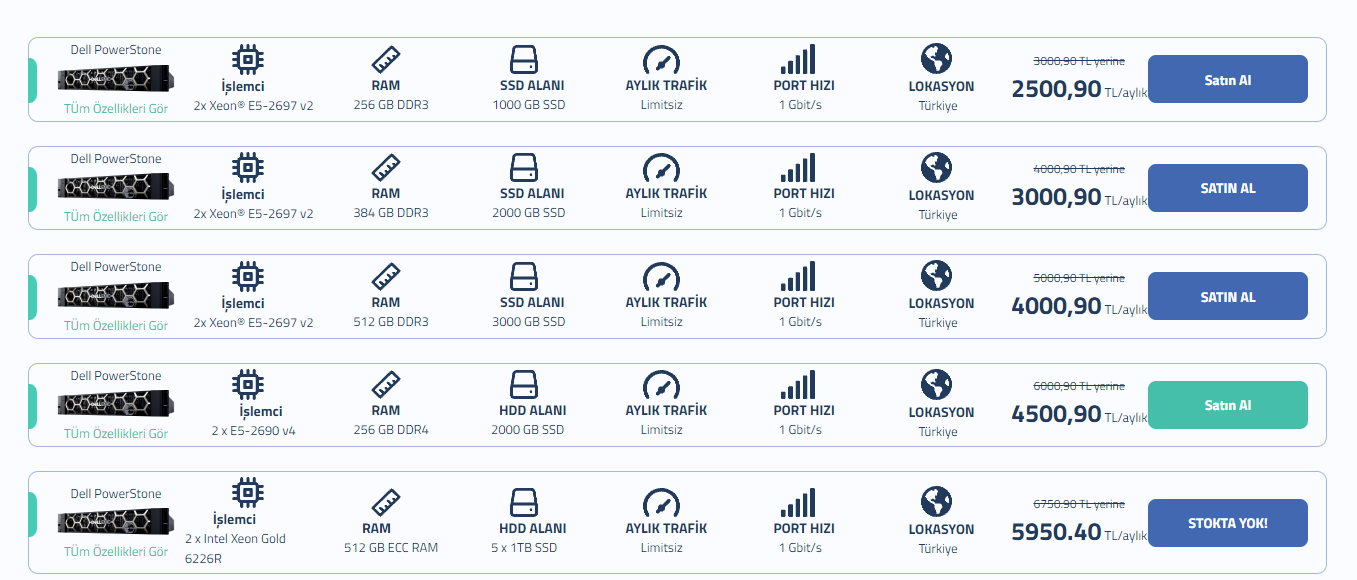The width and height of the screenshot is (1357, 580).
Task: Click the server image in the 4500,90 TL row
Action: click(116, 403)
